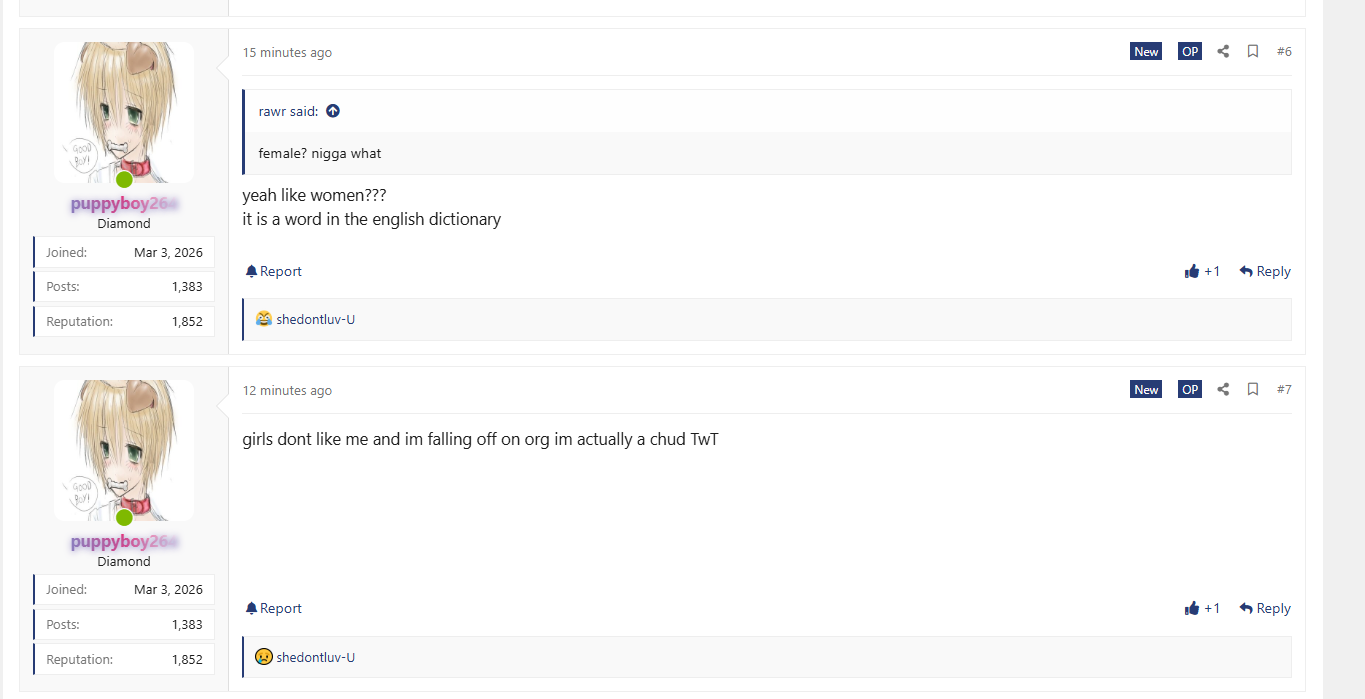Reply to post #7
Screen dimensions: 1365x699
[1265, 608]
